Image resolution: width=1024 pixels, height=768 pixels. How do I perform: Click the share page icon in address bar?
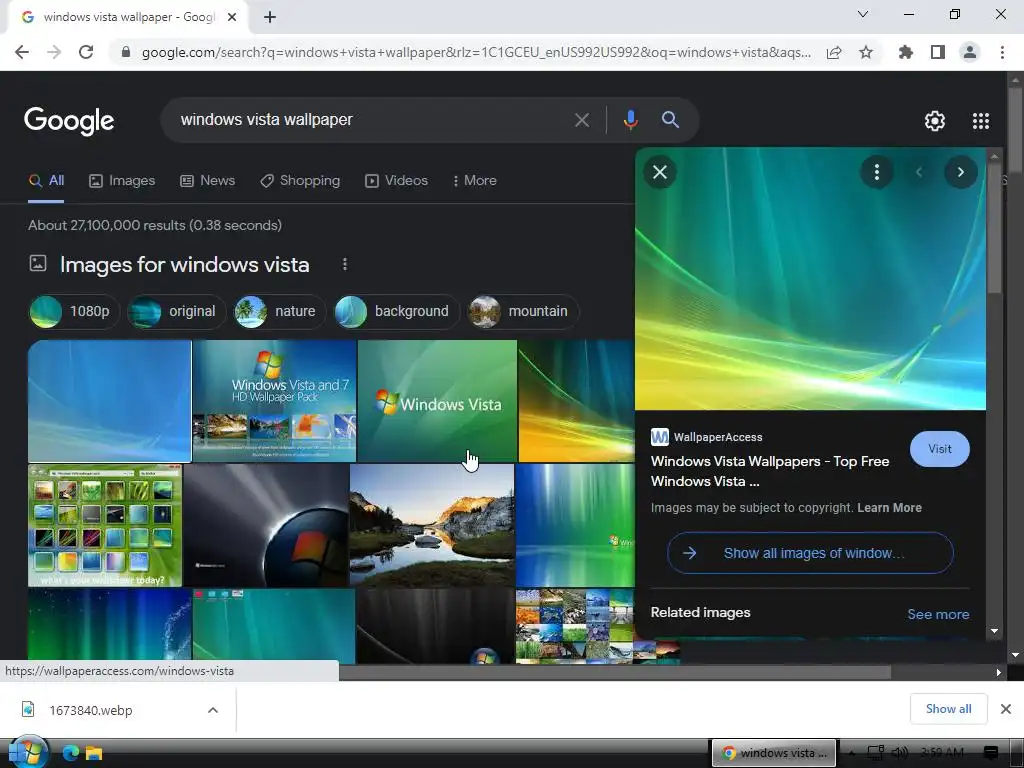pos(833,52)
